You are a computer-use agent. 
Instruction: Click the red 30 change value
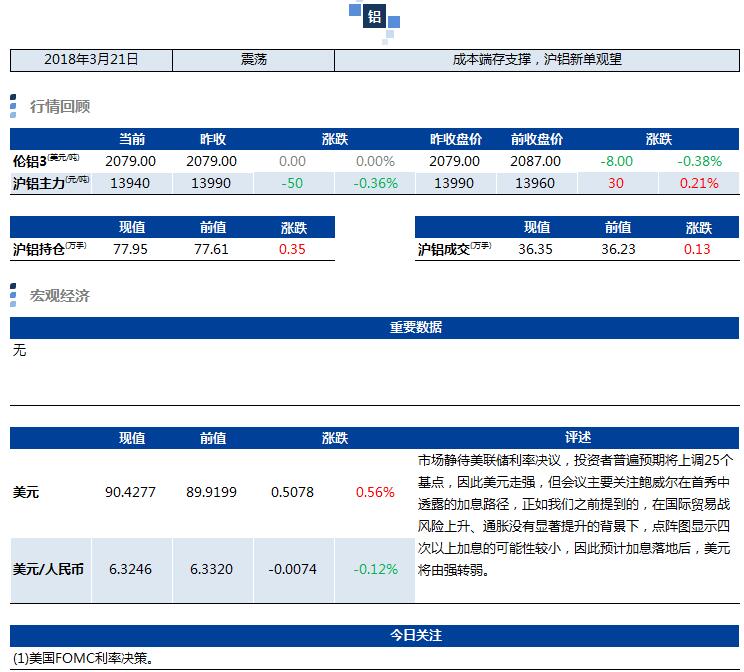click(616, 183)
